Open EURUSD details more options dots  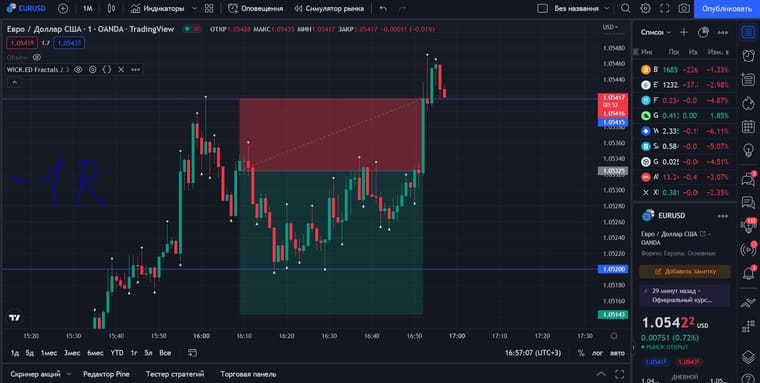coord(723,216)
